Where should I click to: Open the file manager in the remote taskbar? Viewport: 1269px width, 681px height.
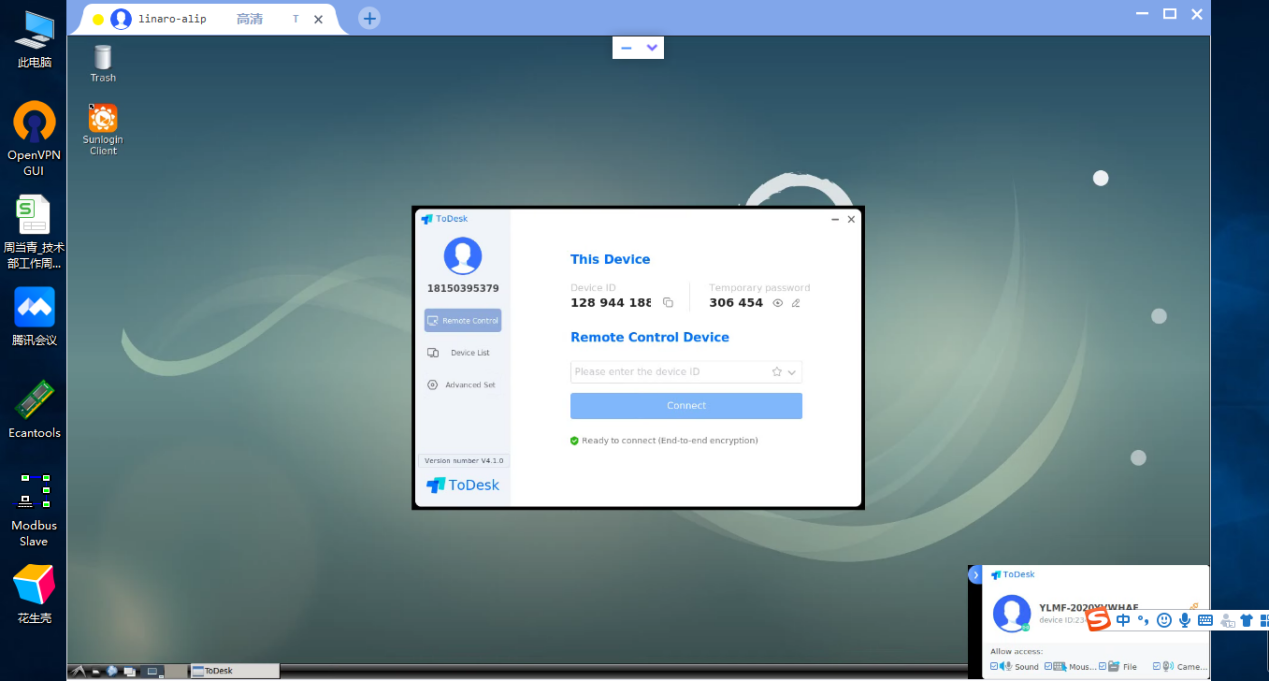(x=96, y=671)
